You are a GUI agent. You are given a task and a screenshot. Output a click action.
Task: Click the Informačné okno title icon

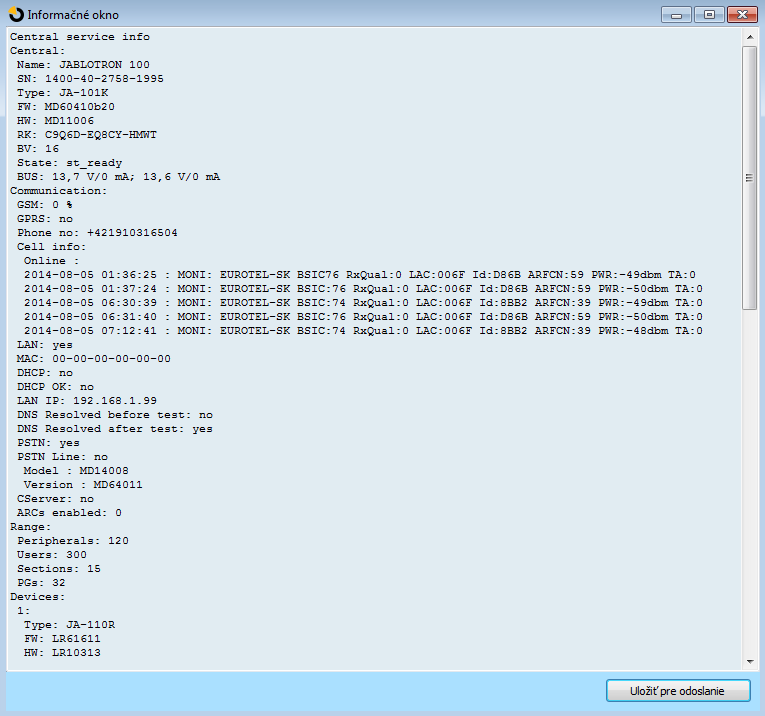tap(16, 15)
